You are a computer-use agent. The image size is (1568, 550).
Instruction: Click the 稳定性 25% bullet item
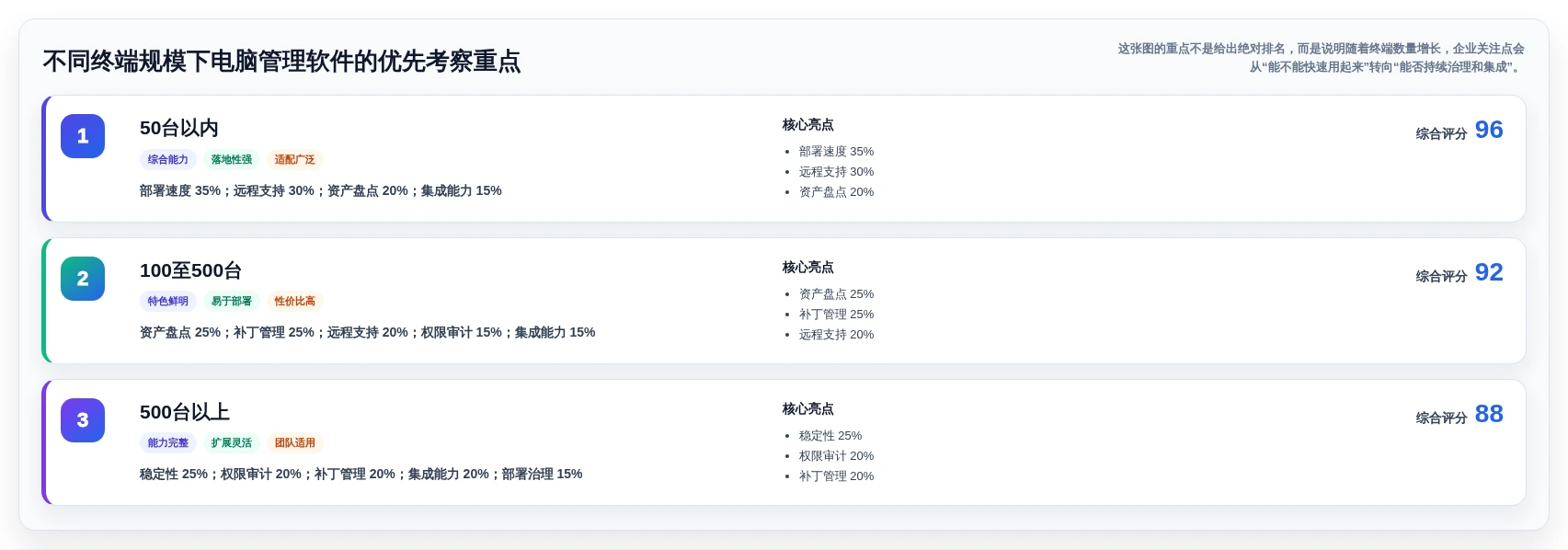[x=830, y=436]
